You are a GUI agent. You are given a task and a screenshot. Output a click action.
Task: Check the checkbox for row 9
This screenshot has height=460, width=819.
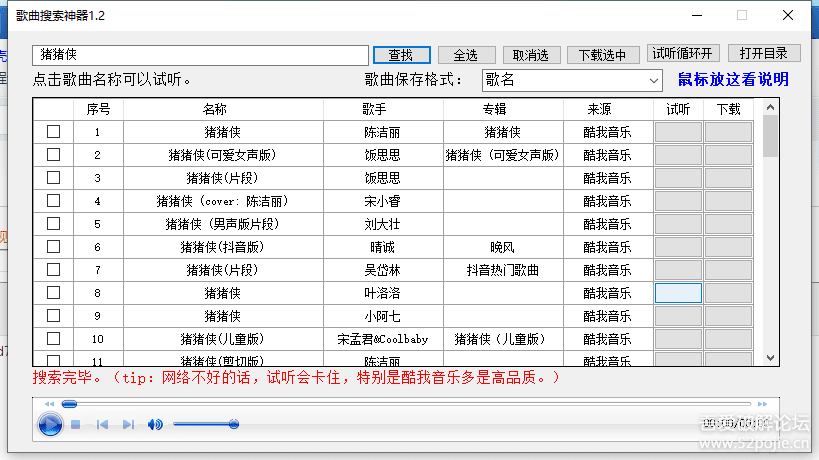53,315
